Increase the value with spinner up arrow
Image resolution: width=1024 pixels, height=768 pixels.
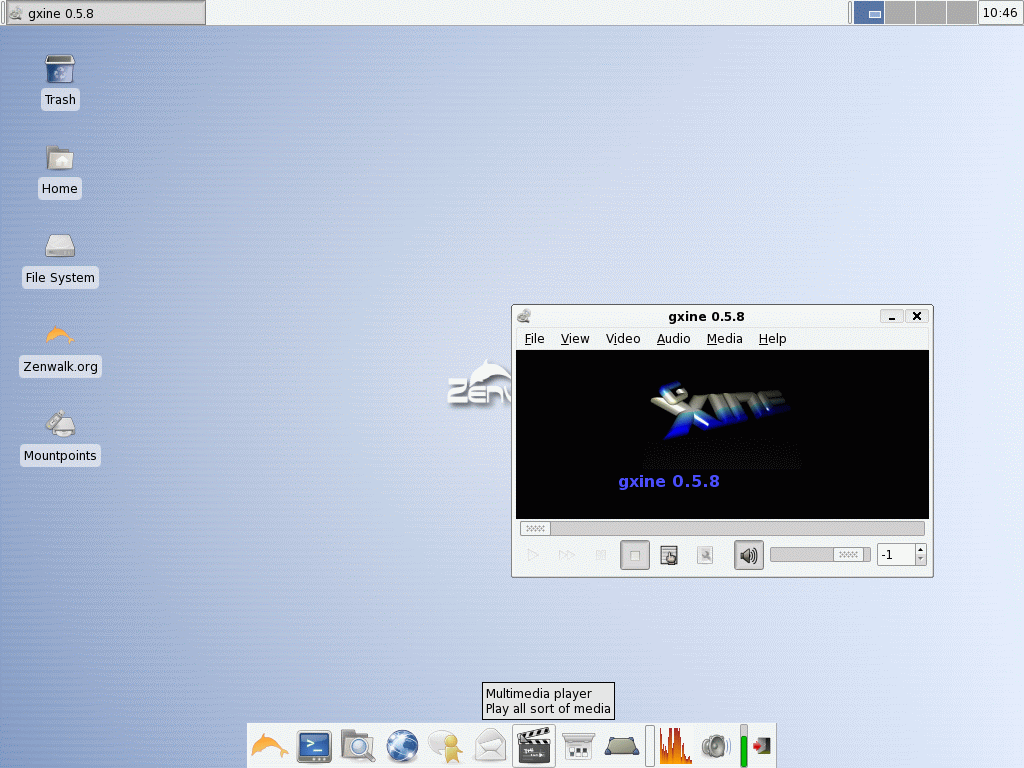(920, 550)
